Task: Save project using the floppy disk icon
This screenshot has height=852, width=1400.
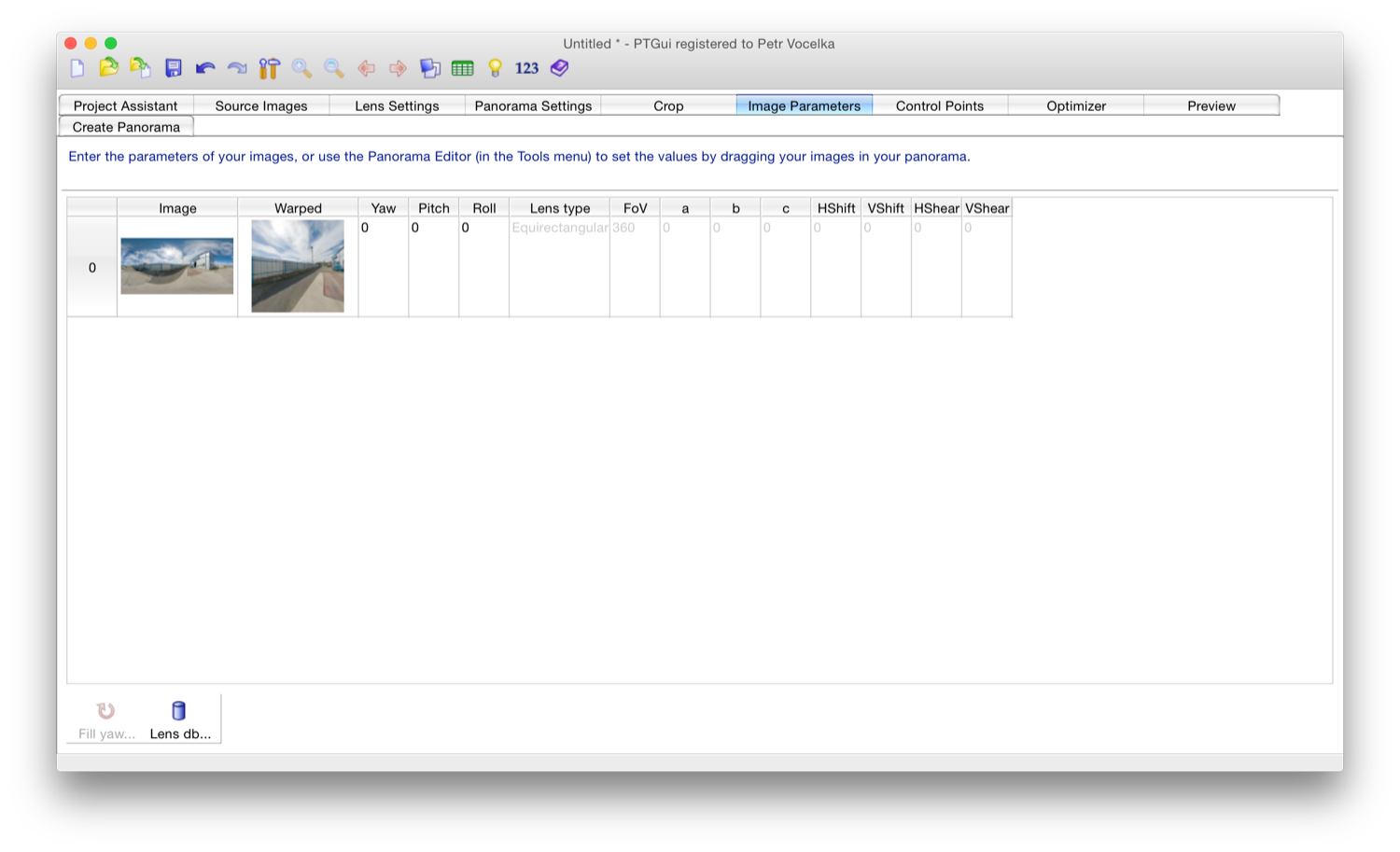Action: [x=174, y=68]
